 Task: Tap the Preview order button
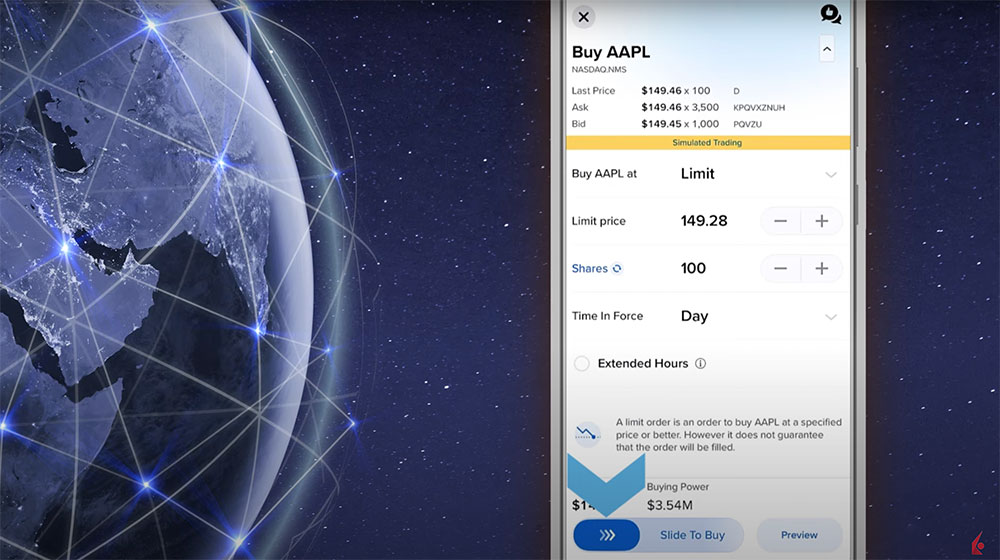(x=799, y=535)
